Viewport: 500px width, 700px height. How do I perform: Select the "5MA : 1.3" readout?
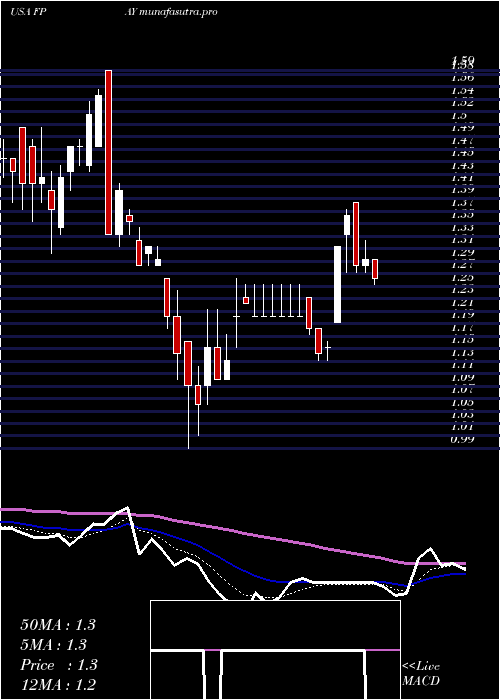[54, 645]
